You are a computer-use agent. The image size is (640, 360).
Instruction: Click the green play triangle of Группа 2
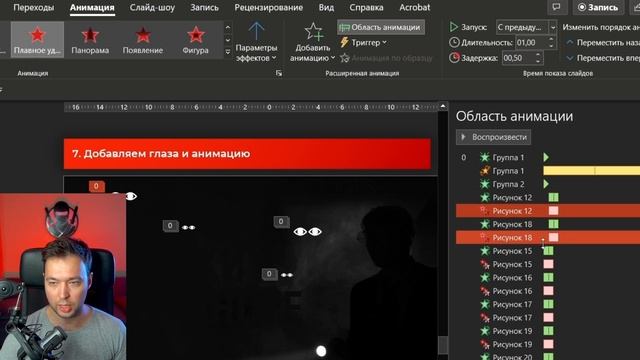[x=546, y=184]
